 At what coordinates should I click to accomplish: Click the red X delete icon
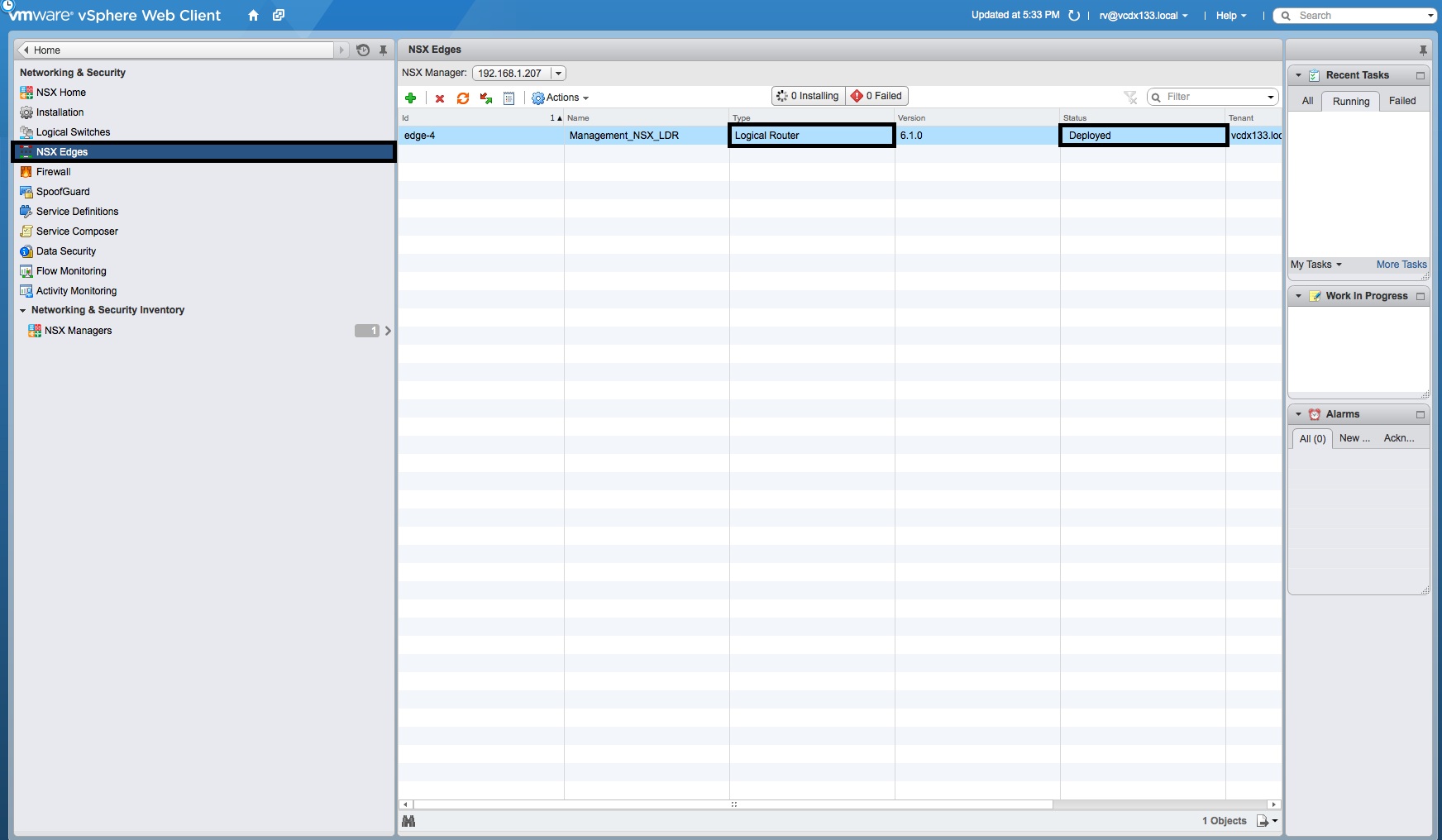click(440, 98)
